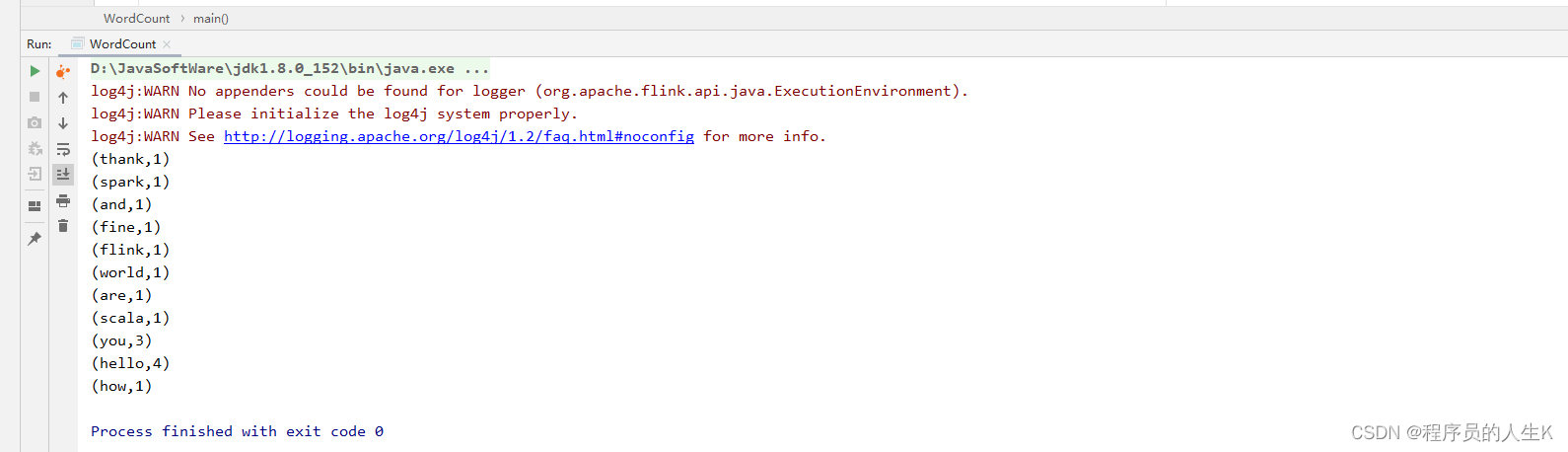Toggle pin tab for the Run panel

click(x=35, y=239)
